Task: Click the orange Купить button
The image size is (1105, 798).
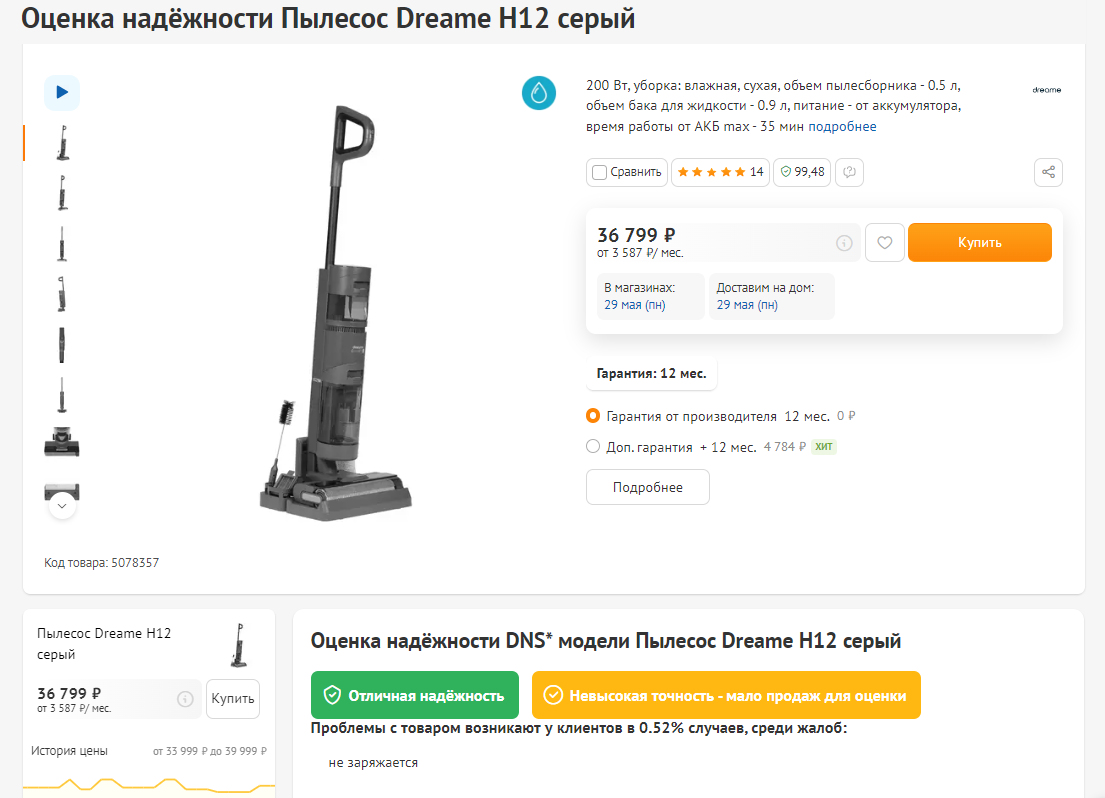Action: pyautogui.click(x=980, y=243)
